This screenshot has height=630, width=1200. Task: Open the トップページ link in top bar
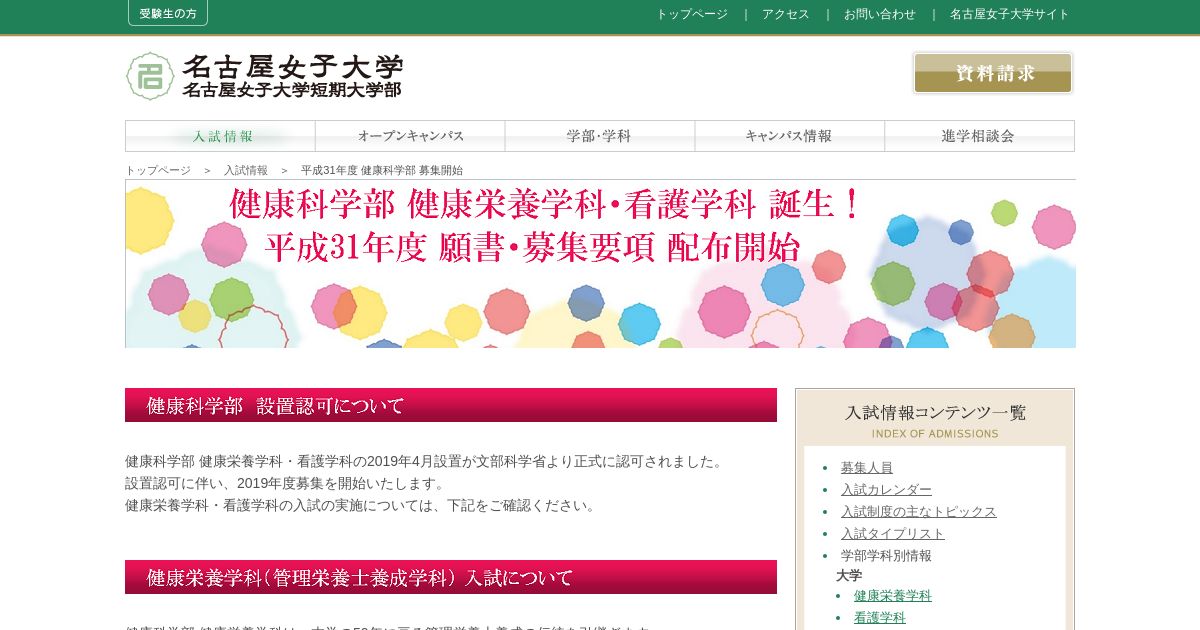[692, 14]
